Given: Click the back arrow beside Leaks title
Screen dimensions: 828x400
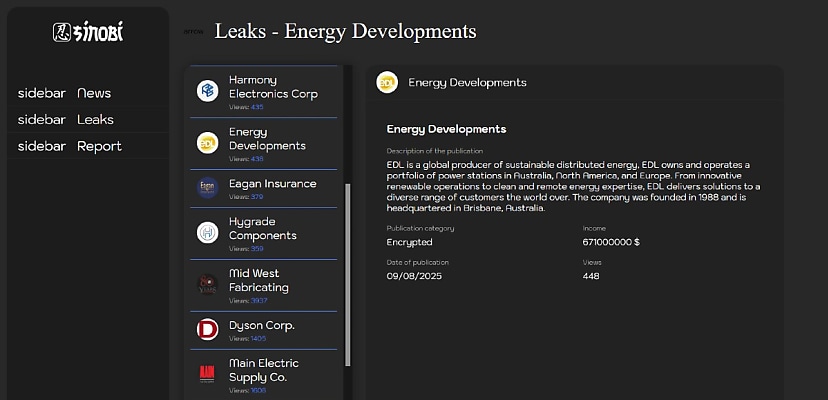Looking at the screenshot, I should pyautogui.click(x=193, y=32).
